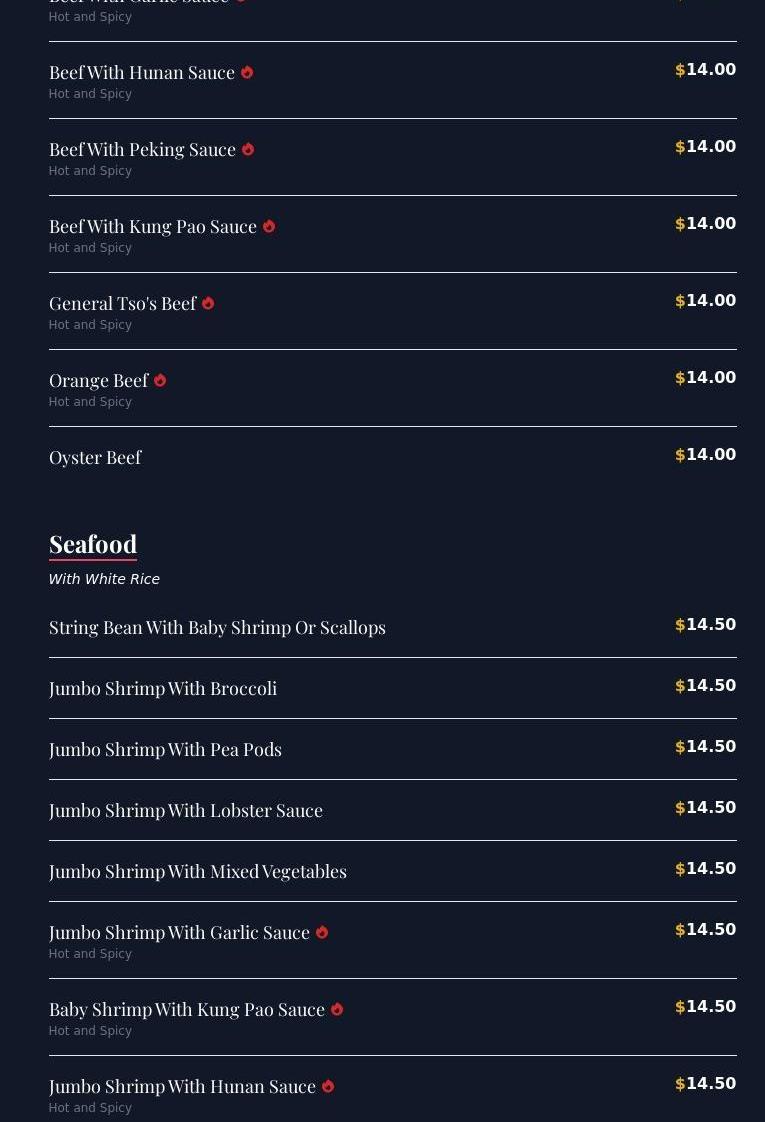Screen dimensions: 765x1122
Task: Click the spicy icon beside Baby Shrimp With Kung Pao Sauce
Action: click(337, 1010)
